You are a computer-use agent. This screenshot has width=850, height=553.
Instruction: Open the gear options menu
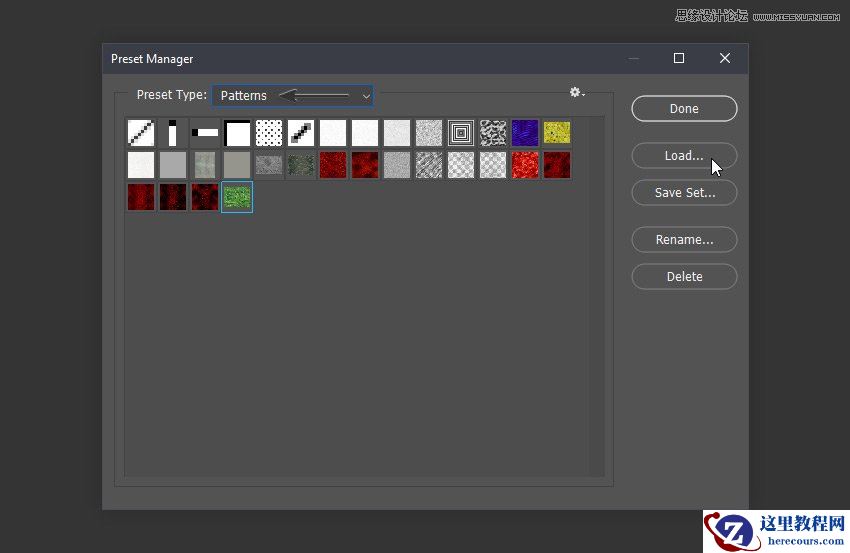[577, 93]
